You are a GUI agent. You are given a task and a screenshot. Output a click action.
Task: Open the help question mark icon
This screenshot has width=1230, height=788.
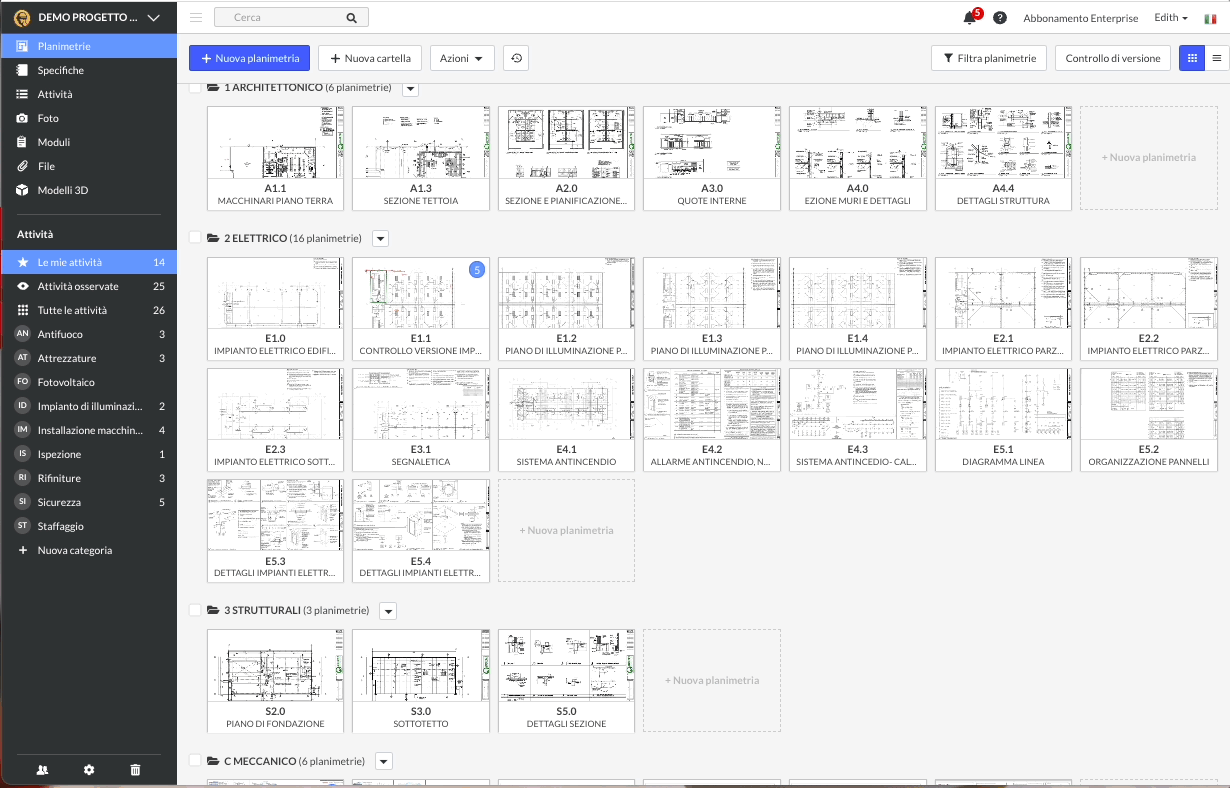[1000, 18]
